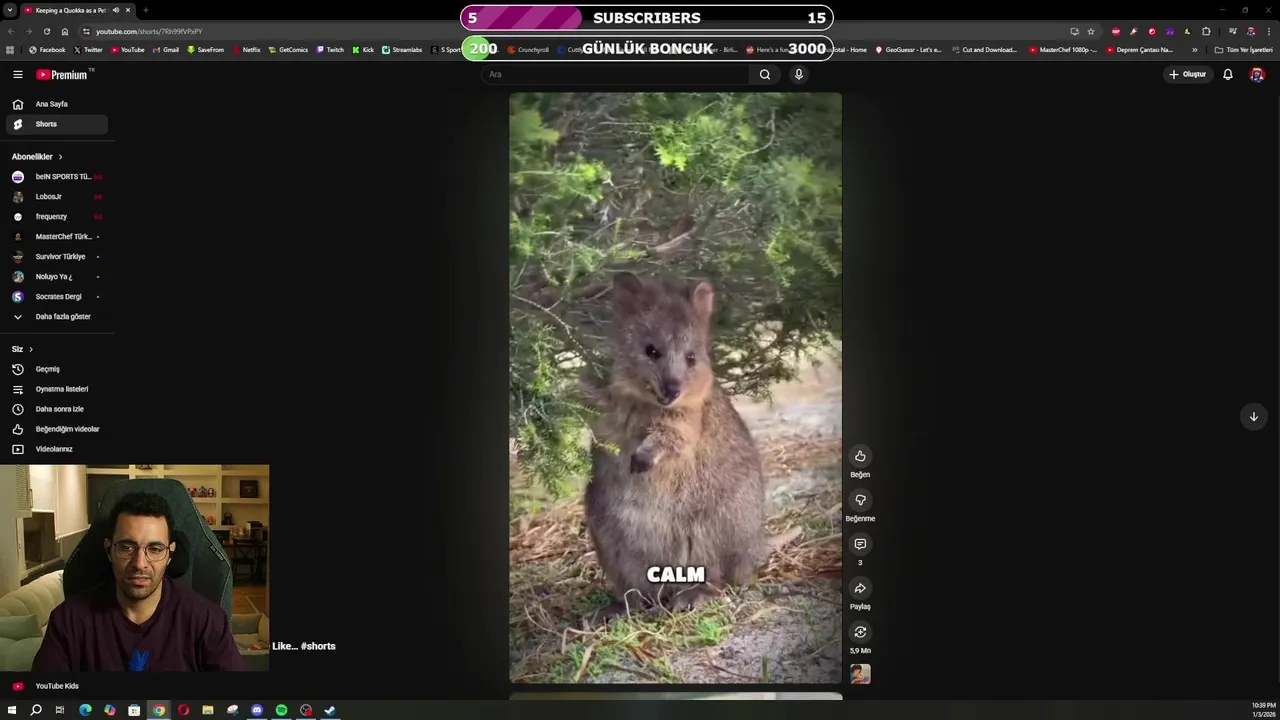Go to next short with down arrow
This screenshot has height=720, width=1280.
(x=1253, y=416)
